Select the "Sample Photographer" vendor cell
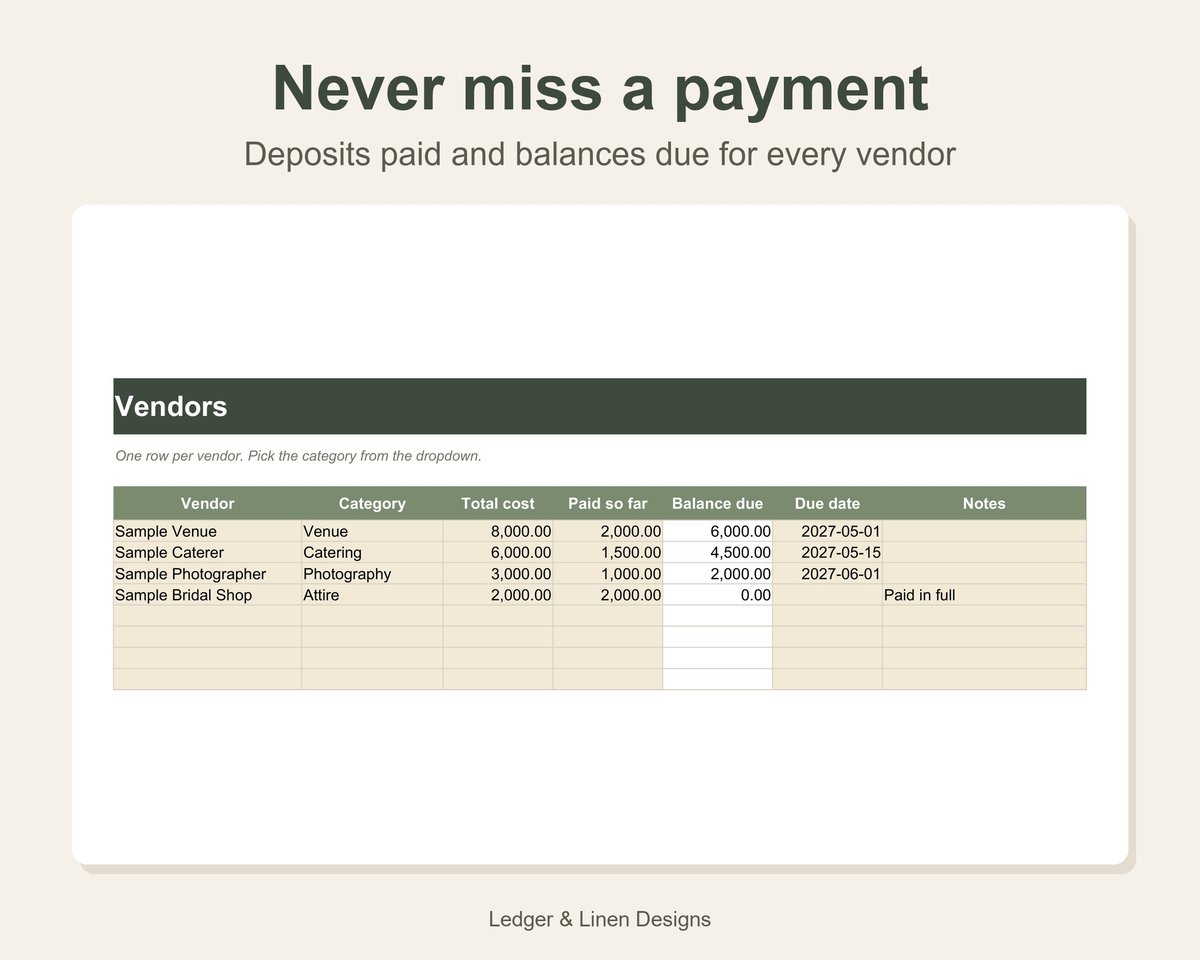 click(207, 573)
